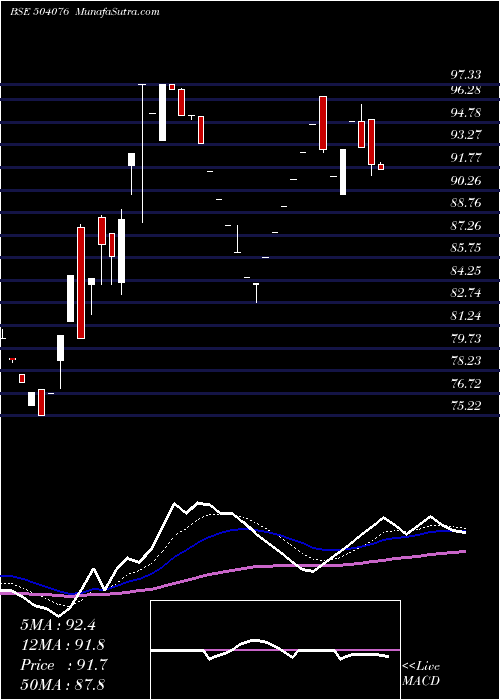Click the <<Live MACD label

(421, 674)
